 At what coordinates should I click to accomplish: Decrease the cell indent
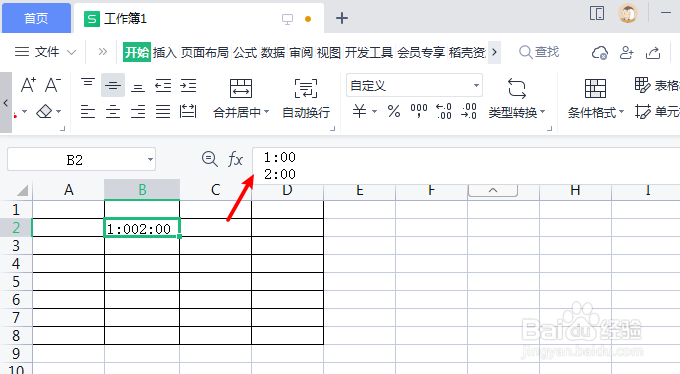point(163,85)
